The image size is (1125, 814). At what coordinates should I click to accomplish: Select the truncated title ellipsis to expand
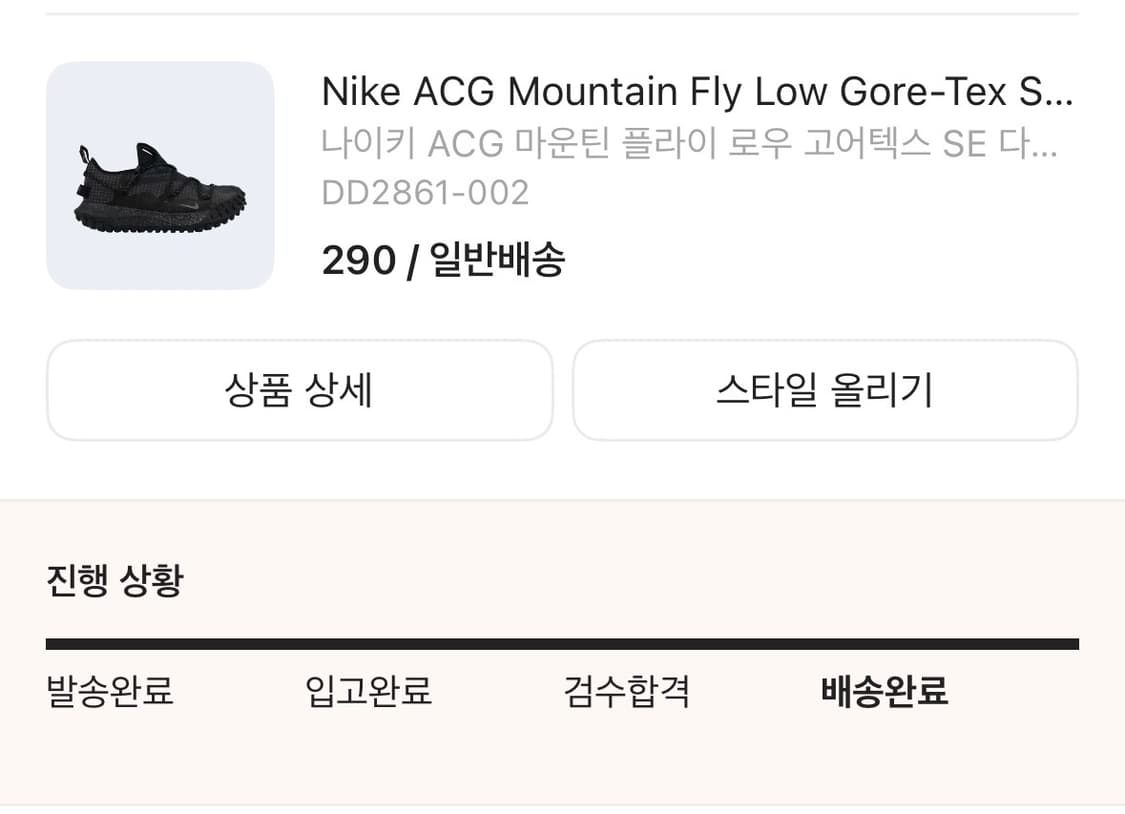(x=1058, y=91)
